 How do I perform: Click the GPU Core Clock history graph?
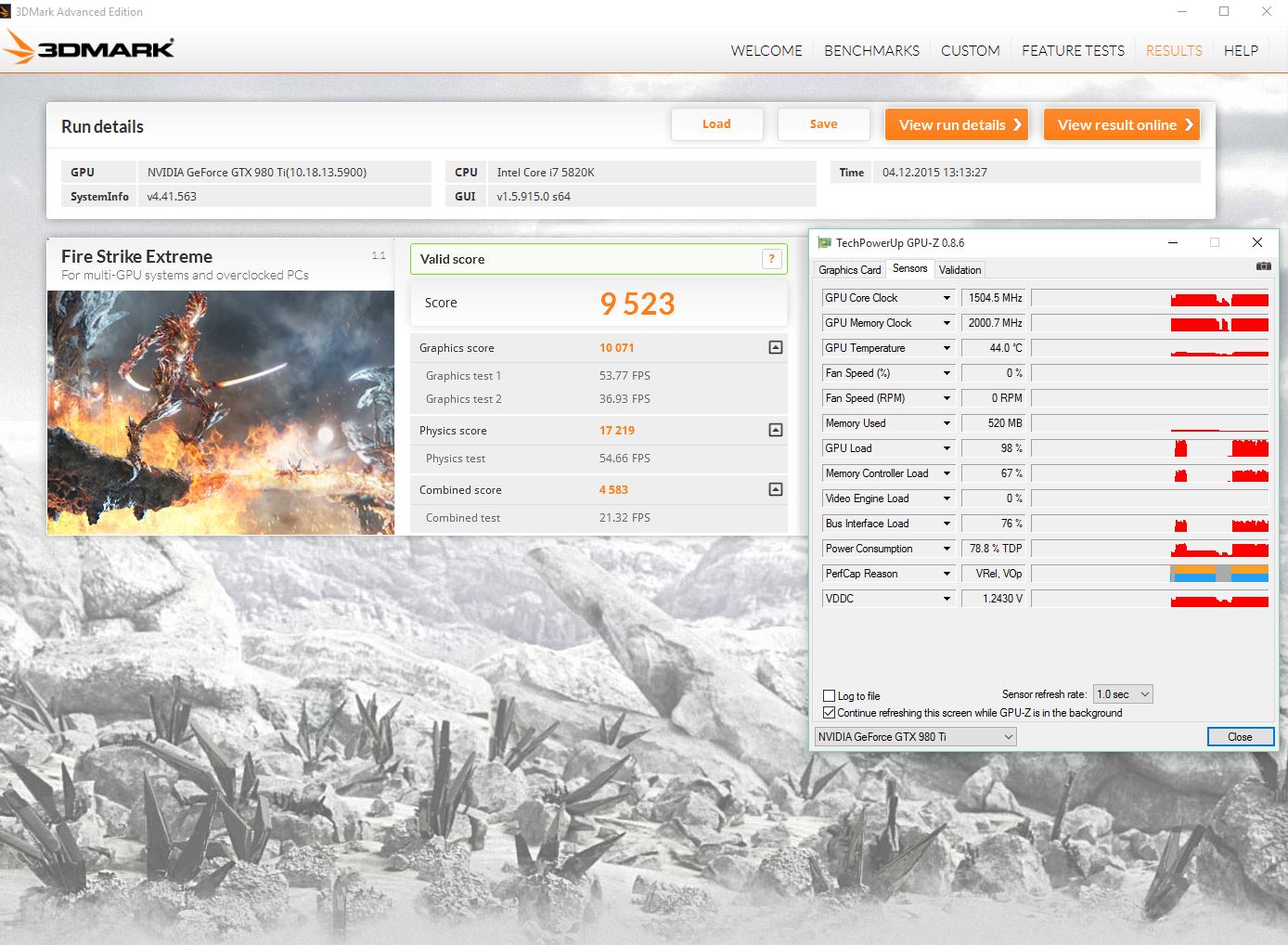[1150, 298]
